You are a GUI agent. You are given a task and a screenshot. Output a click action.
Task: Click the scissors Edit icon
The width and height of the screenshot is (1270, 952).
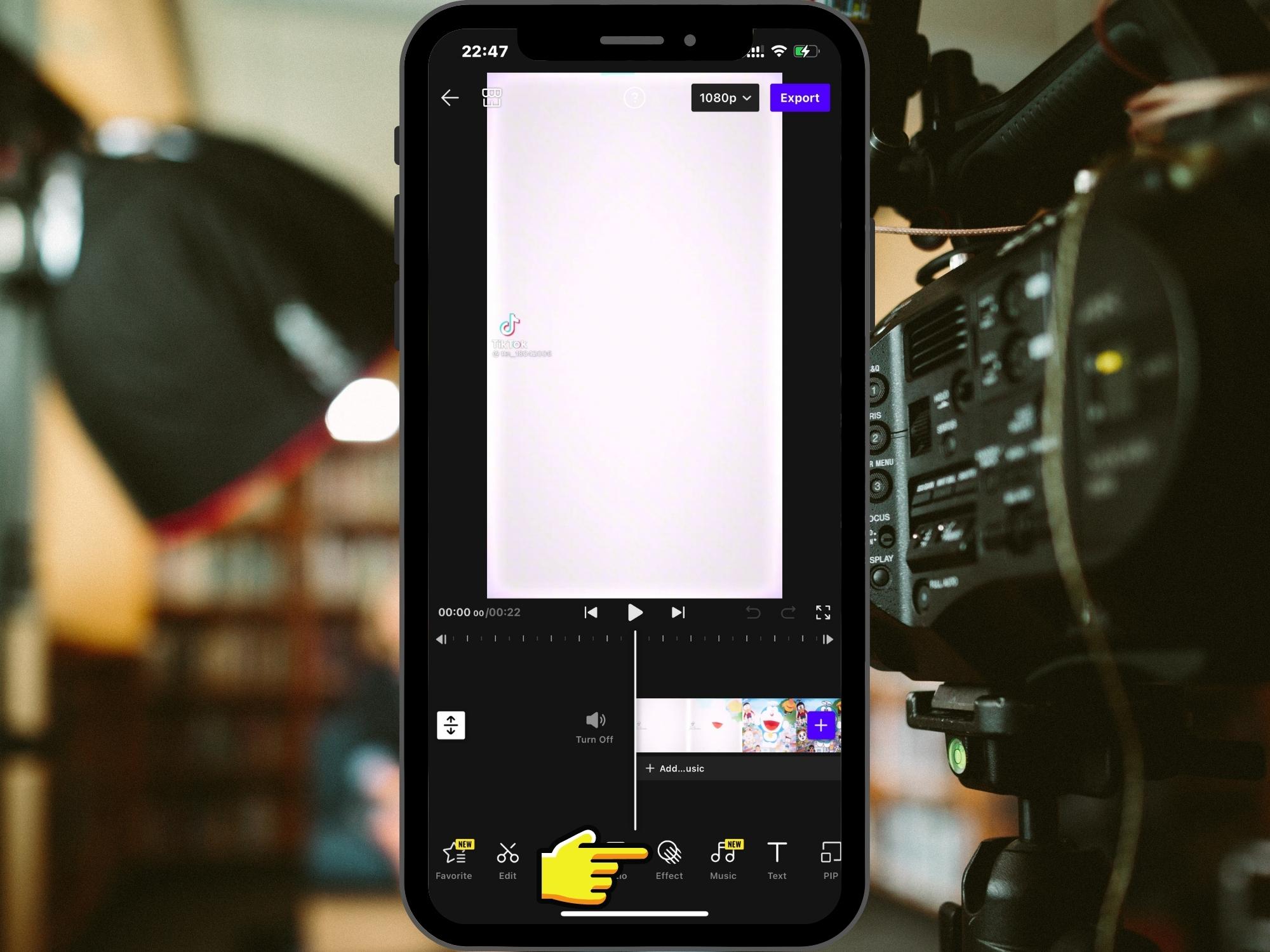coord(508,860)
